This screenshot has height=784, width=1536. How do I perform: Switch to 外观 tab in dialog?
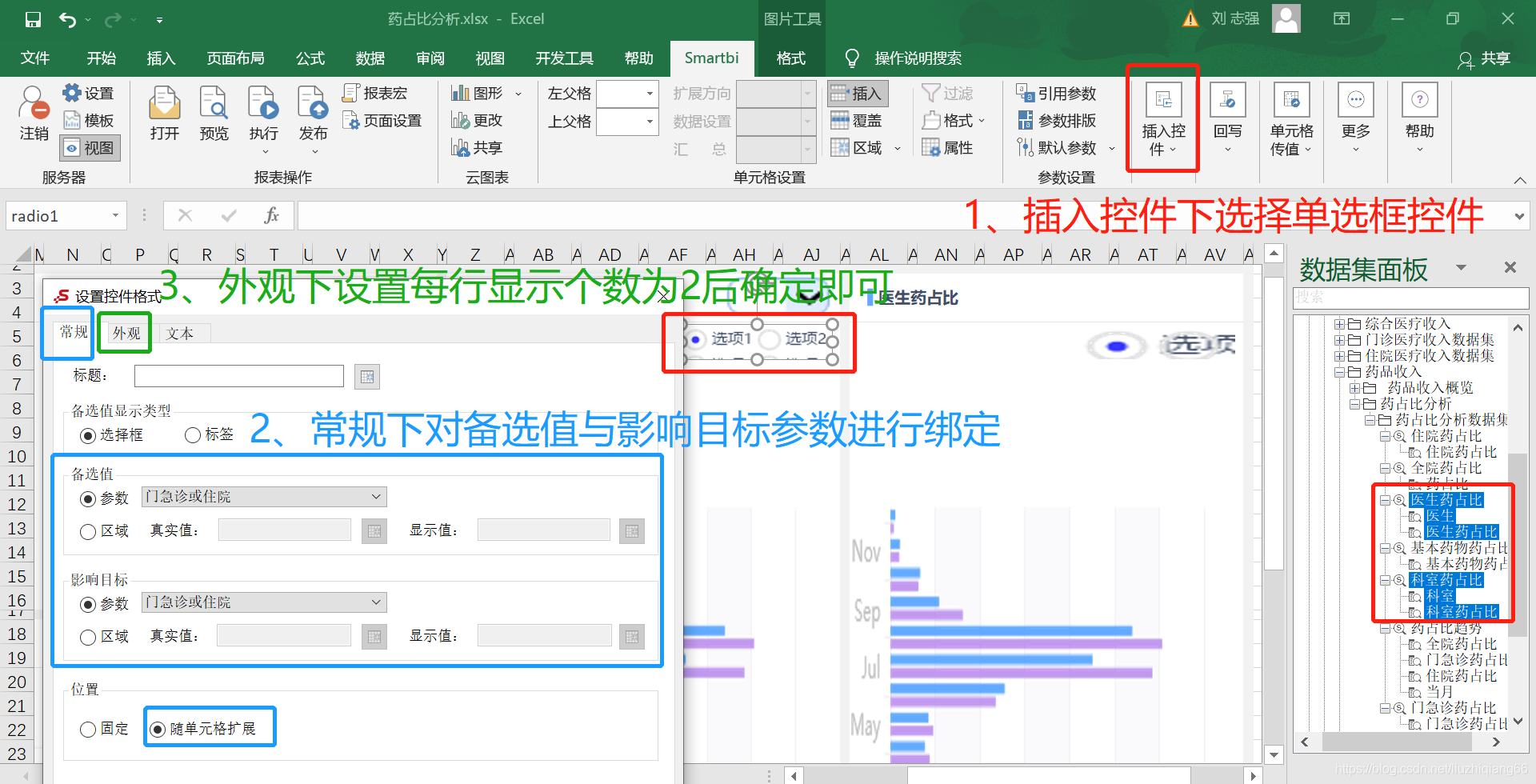point(126,334)
